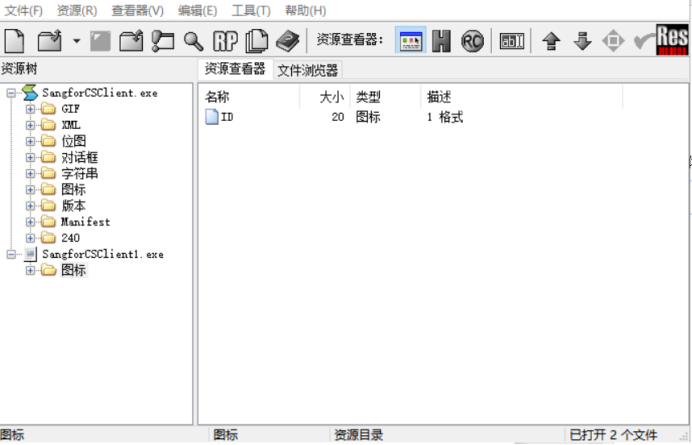Open the 资源(R) menu
This screenshot has width=692, height=445.
77,10
